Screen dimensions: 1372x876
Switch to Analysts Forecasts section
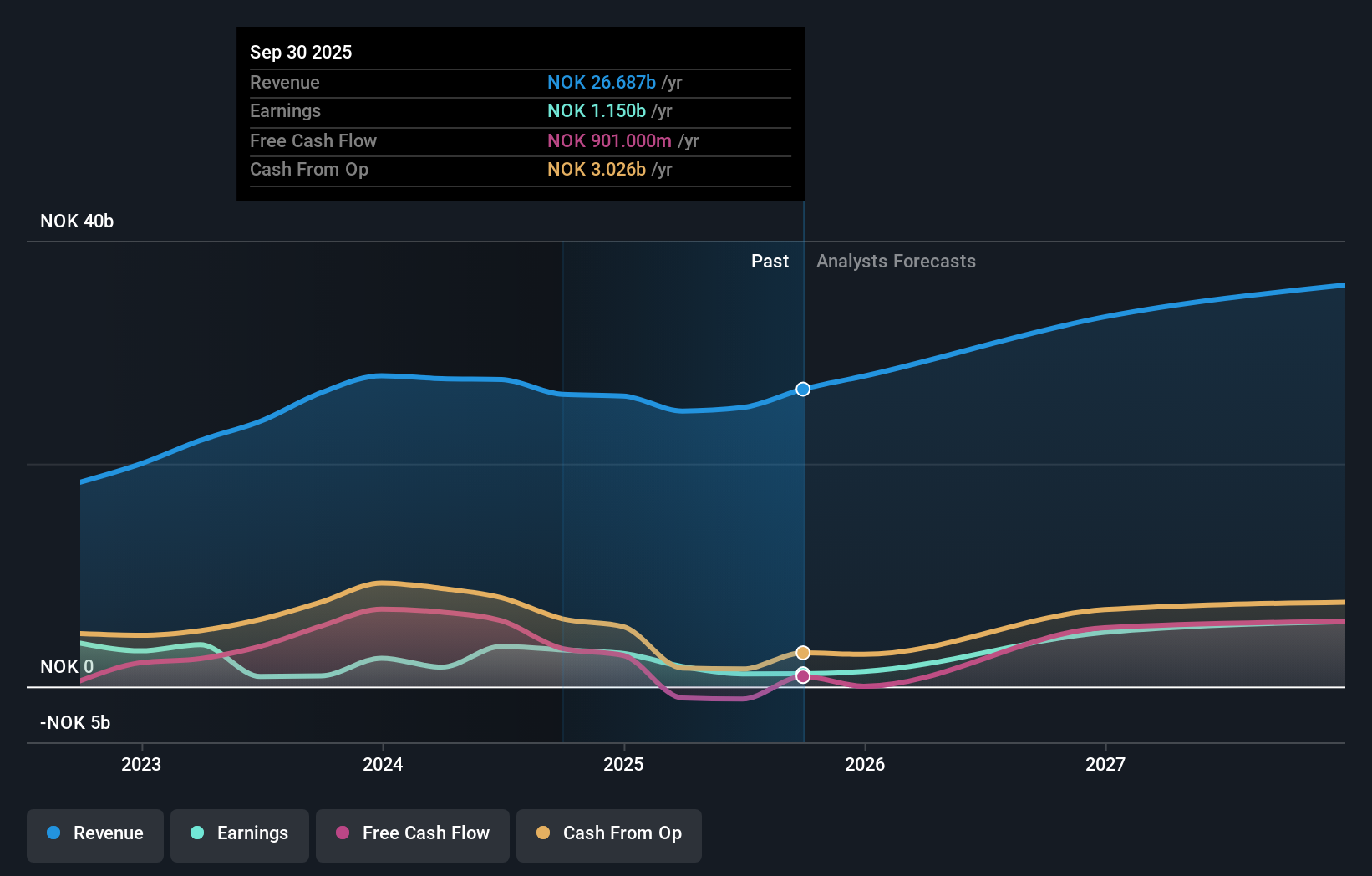click(895, 261)
